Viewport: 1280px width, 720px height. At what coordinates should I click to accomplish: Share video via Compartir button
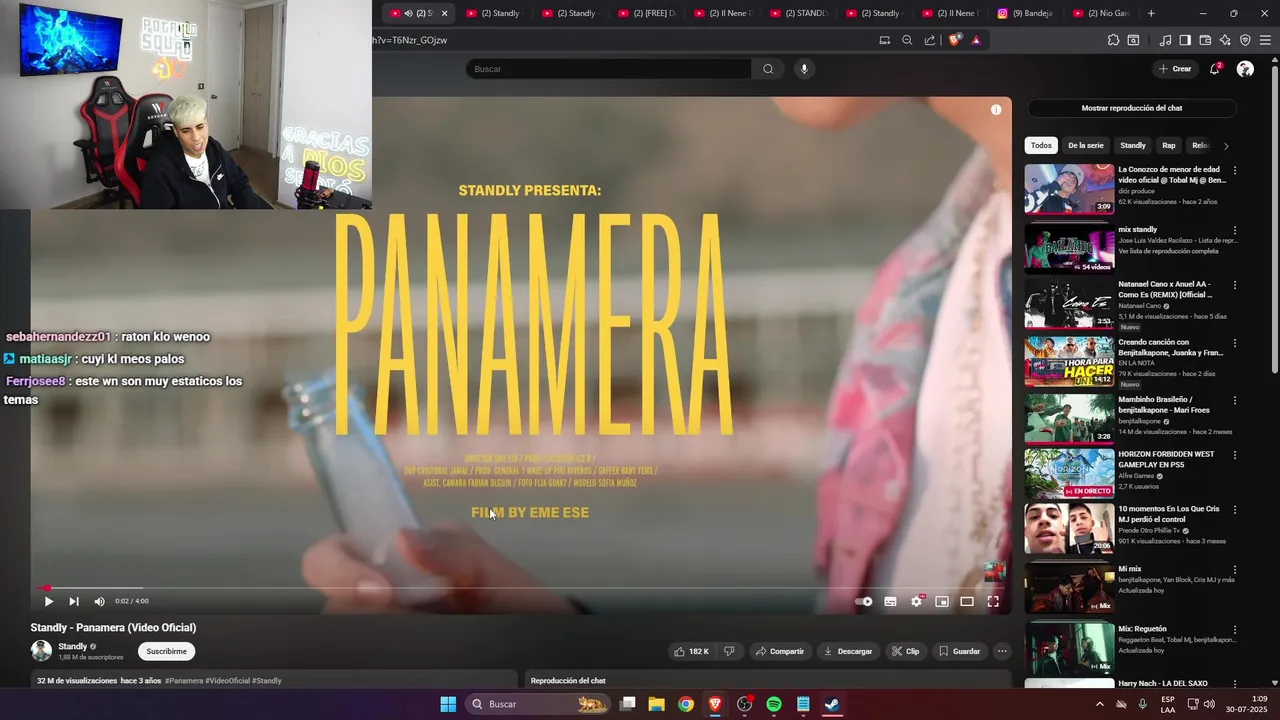pyautogui.click(x=779, y=651)
